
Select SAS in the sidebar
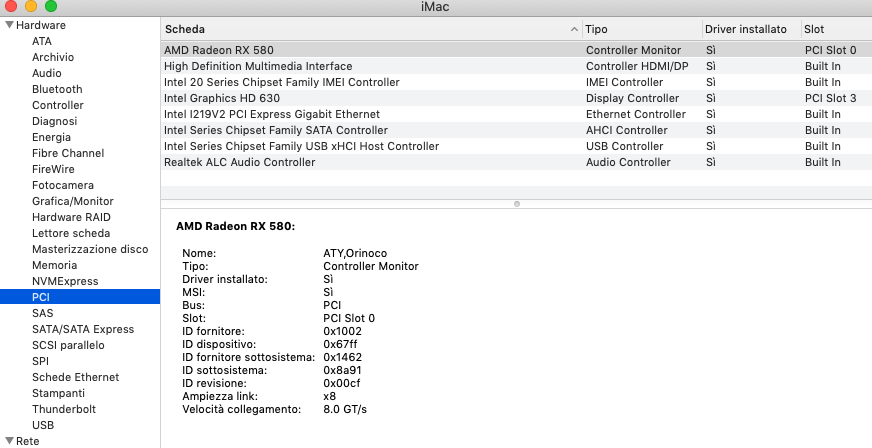[43, 313]
